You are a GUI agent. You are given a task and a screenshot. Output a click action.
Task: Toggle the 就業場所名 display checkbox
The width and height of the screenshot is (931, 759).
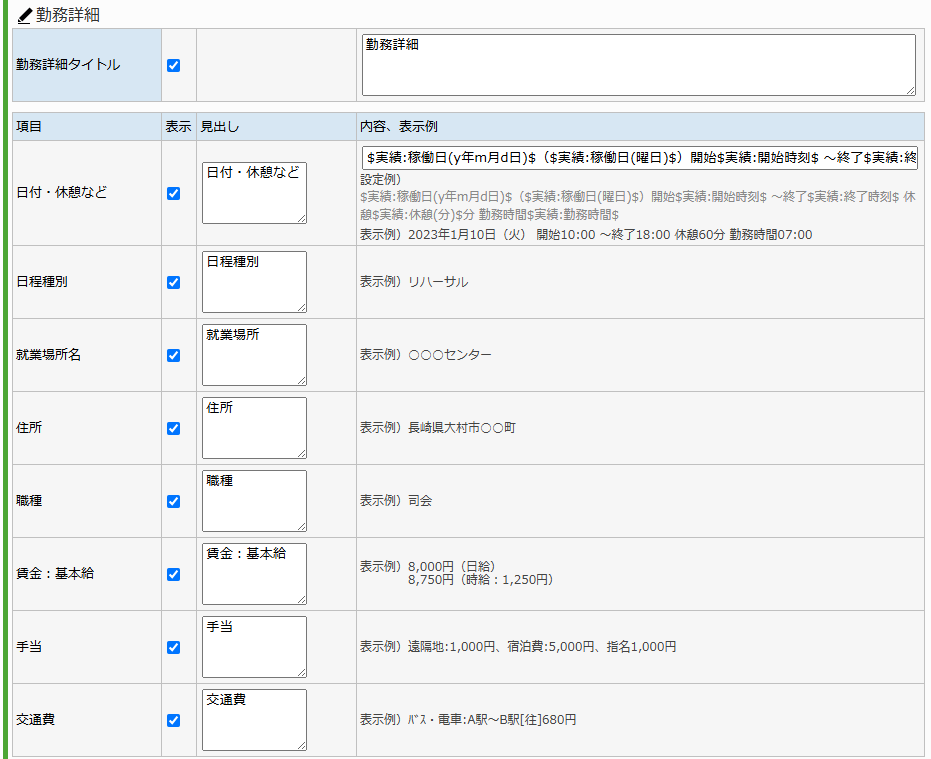coord(173,356)
